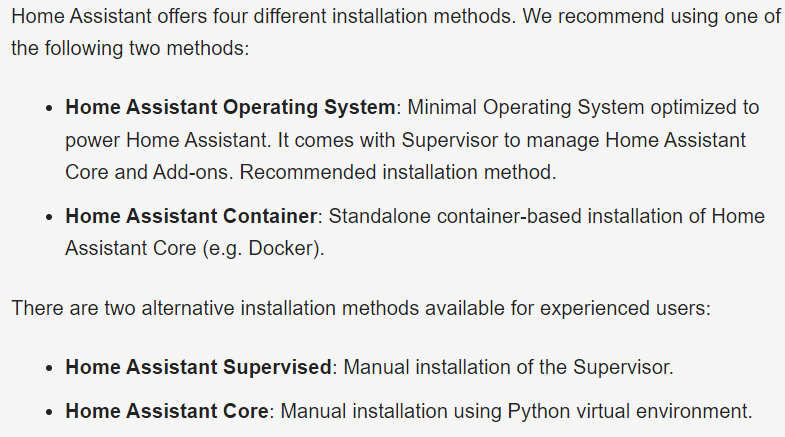The height and width of the screenshot is (437, 785).
Task: Click the bold Home Assistant Container text
Action: pos(191,217)
